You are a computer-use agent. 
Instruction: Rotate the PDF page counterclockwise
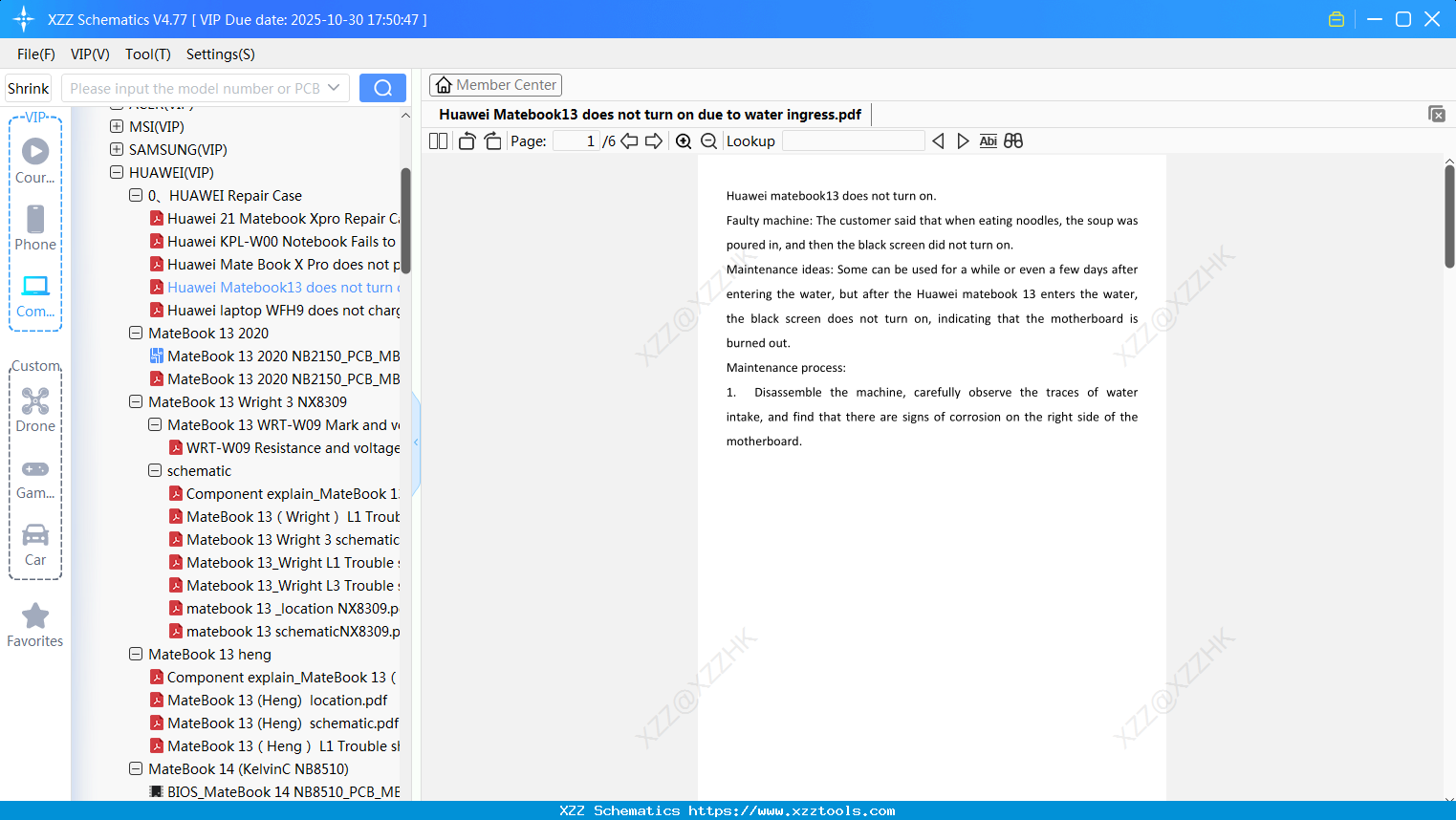coord(467,141)
